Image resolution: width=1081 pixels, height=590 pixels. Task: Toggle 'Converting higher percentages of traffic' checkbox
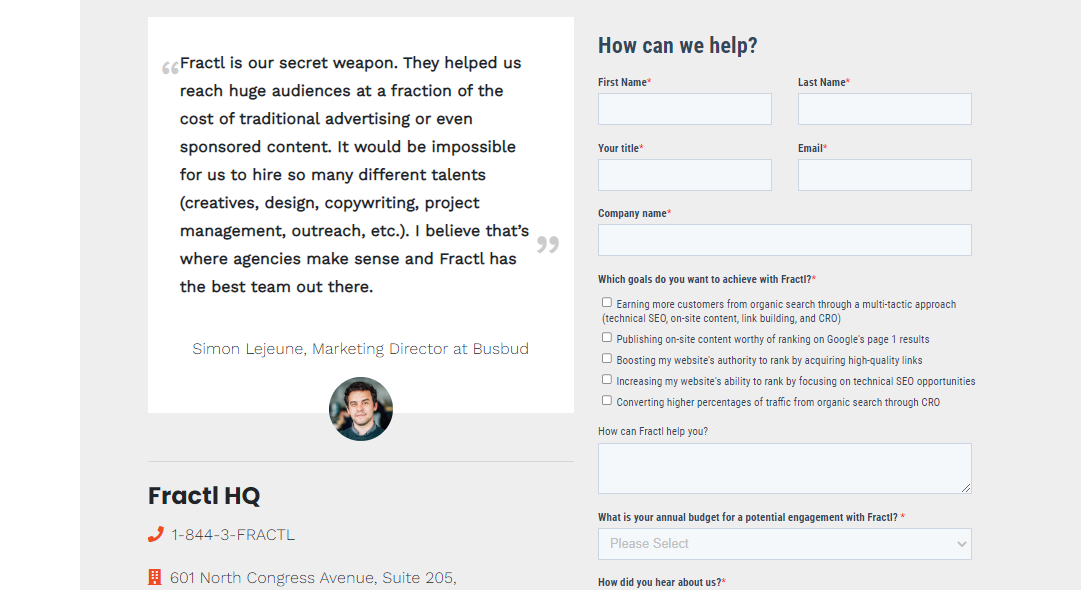pyautogui.click(x=607, y=400)
